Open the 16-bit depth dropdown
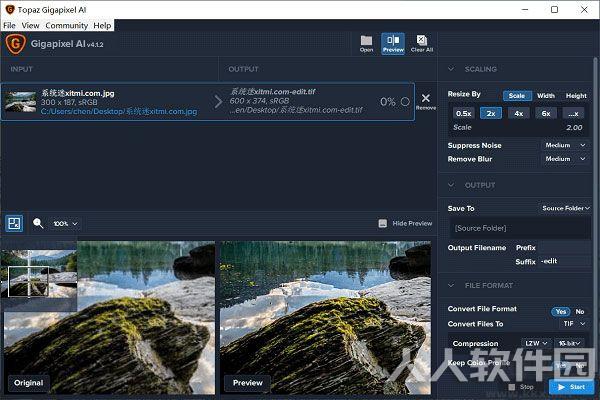Screen dimensions: 600x400 click(569, 343)
